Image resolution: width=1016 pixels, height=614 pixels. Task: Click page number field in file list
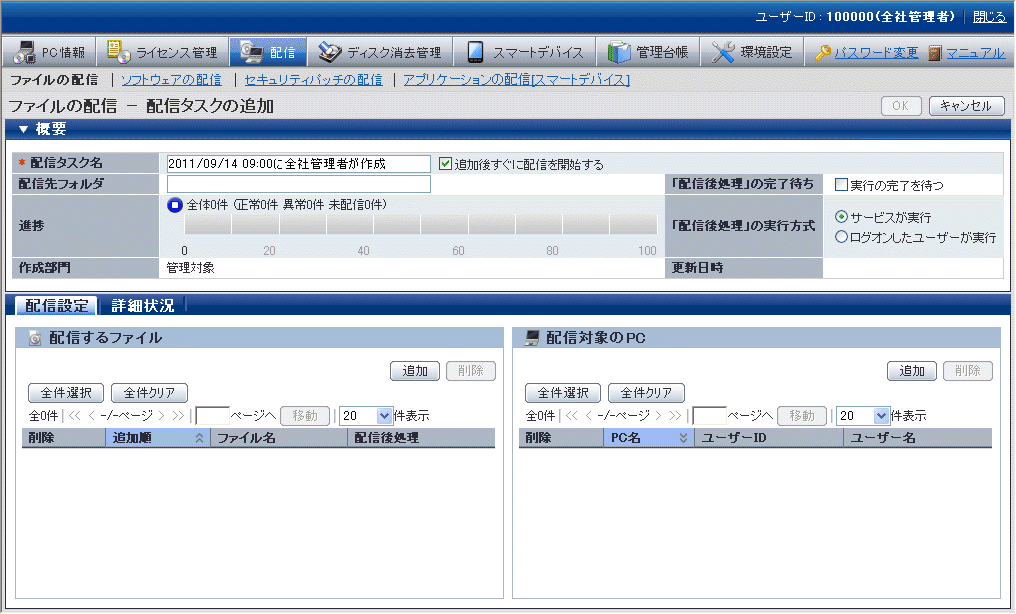click(212, 415)
